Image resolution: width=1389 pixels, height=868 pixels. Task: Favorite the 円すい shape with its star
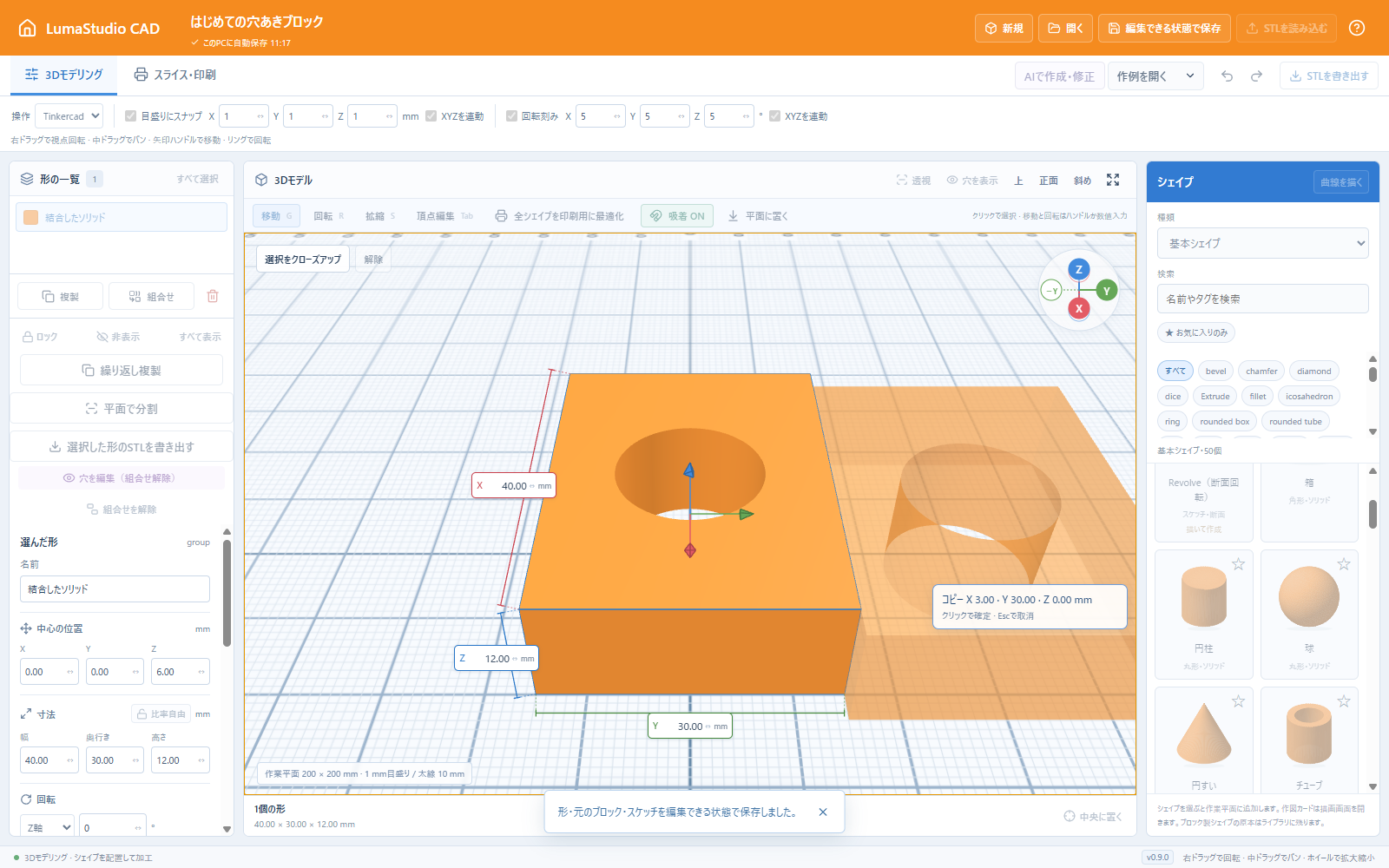click(1239, 701)
